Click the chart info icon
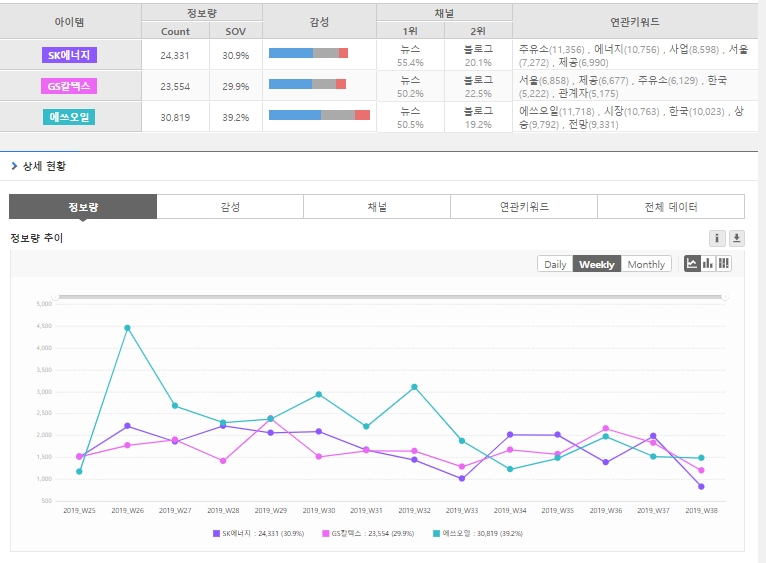The height and width of the screenshot is (563, 766). (717, 238)
